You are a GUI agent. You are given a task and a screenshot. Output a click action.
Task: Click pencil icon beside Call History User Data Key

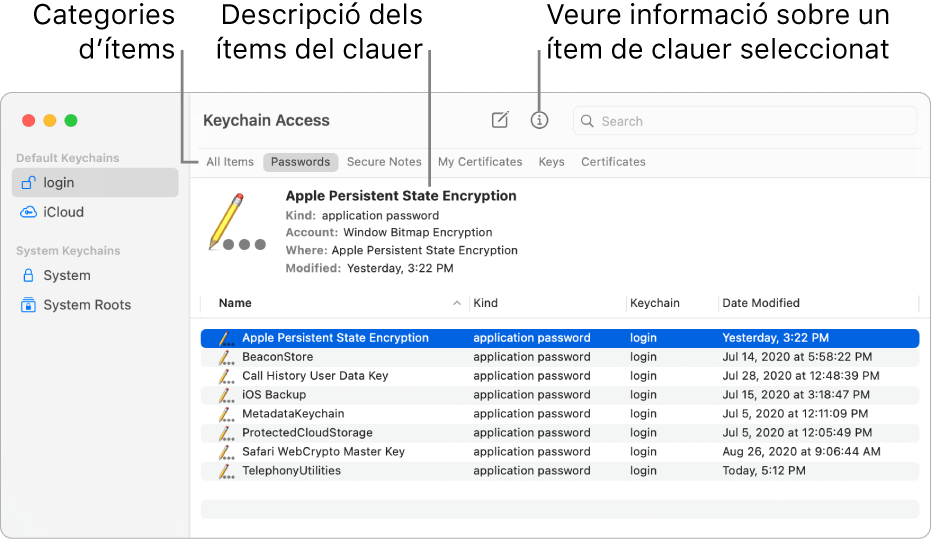226,376
